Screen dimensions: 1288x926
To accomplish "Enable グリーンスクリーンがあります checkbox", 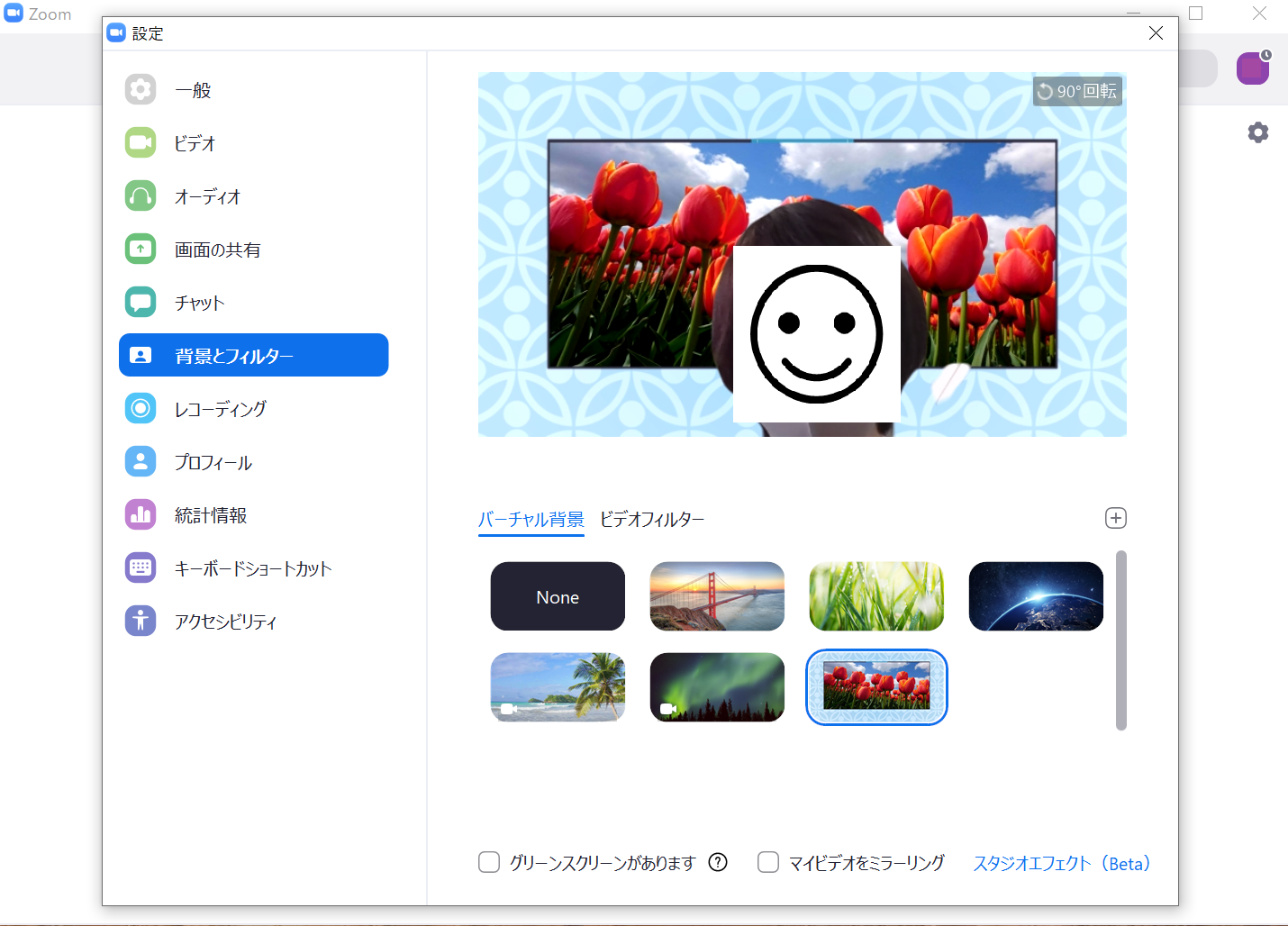I will click(489, 862).
